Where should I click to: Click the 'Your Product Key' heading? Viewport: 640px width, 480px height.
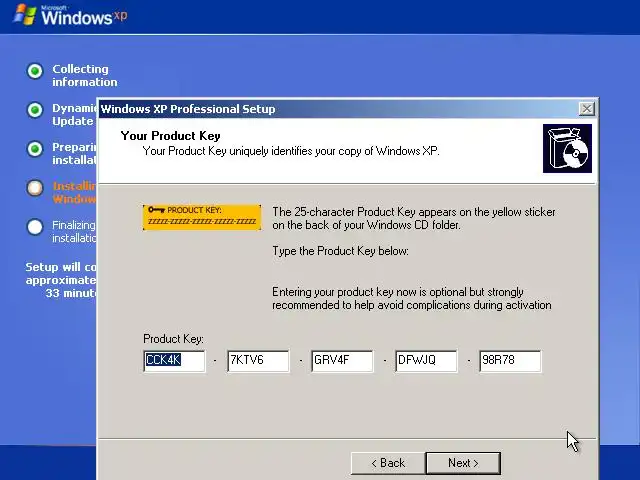(x=171, y=136)
